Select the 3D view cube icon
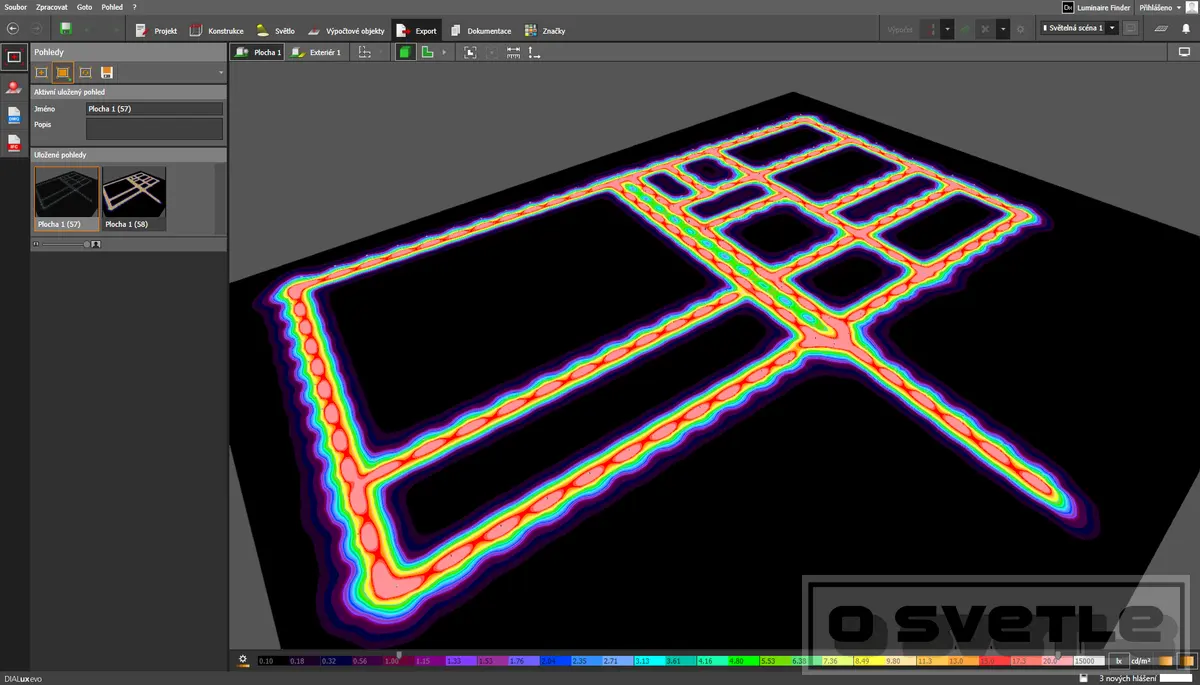 click(x=405, y=52)
